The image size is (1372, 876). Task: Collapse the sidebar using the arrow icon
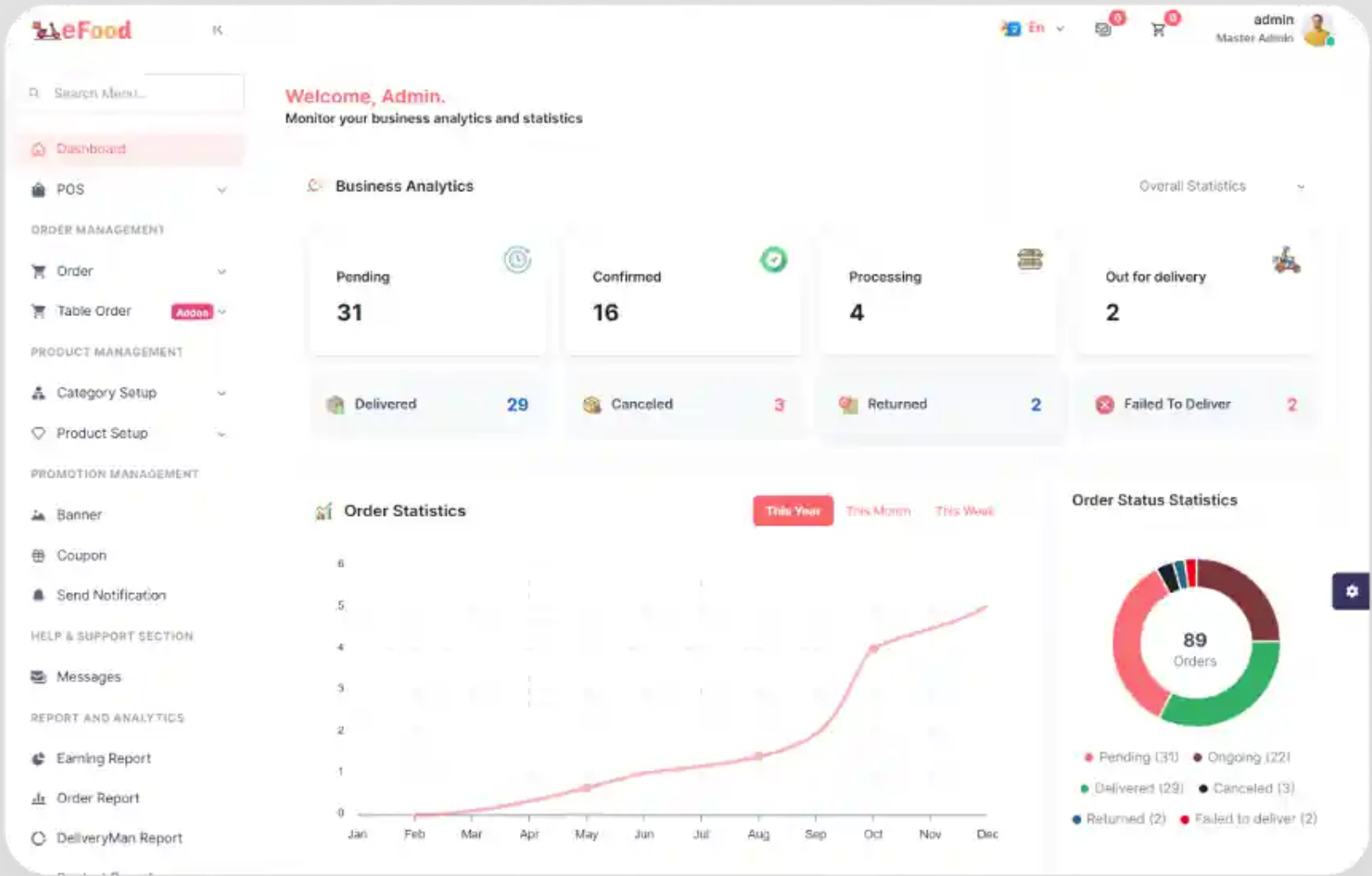point(217,30)
